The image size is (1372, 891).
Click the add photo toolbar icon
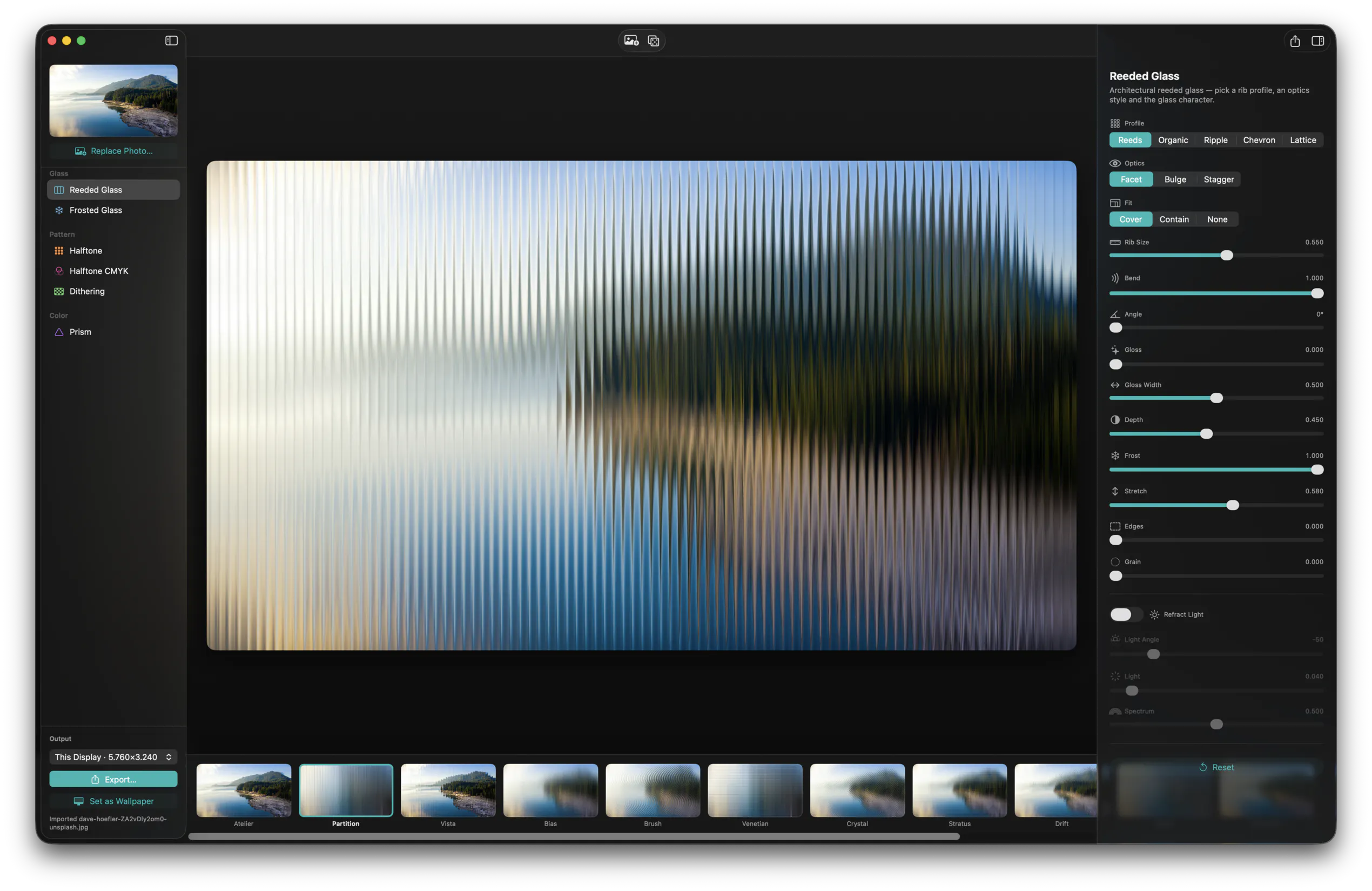[631, 41]
